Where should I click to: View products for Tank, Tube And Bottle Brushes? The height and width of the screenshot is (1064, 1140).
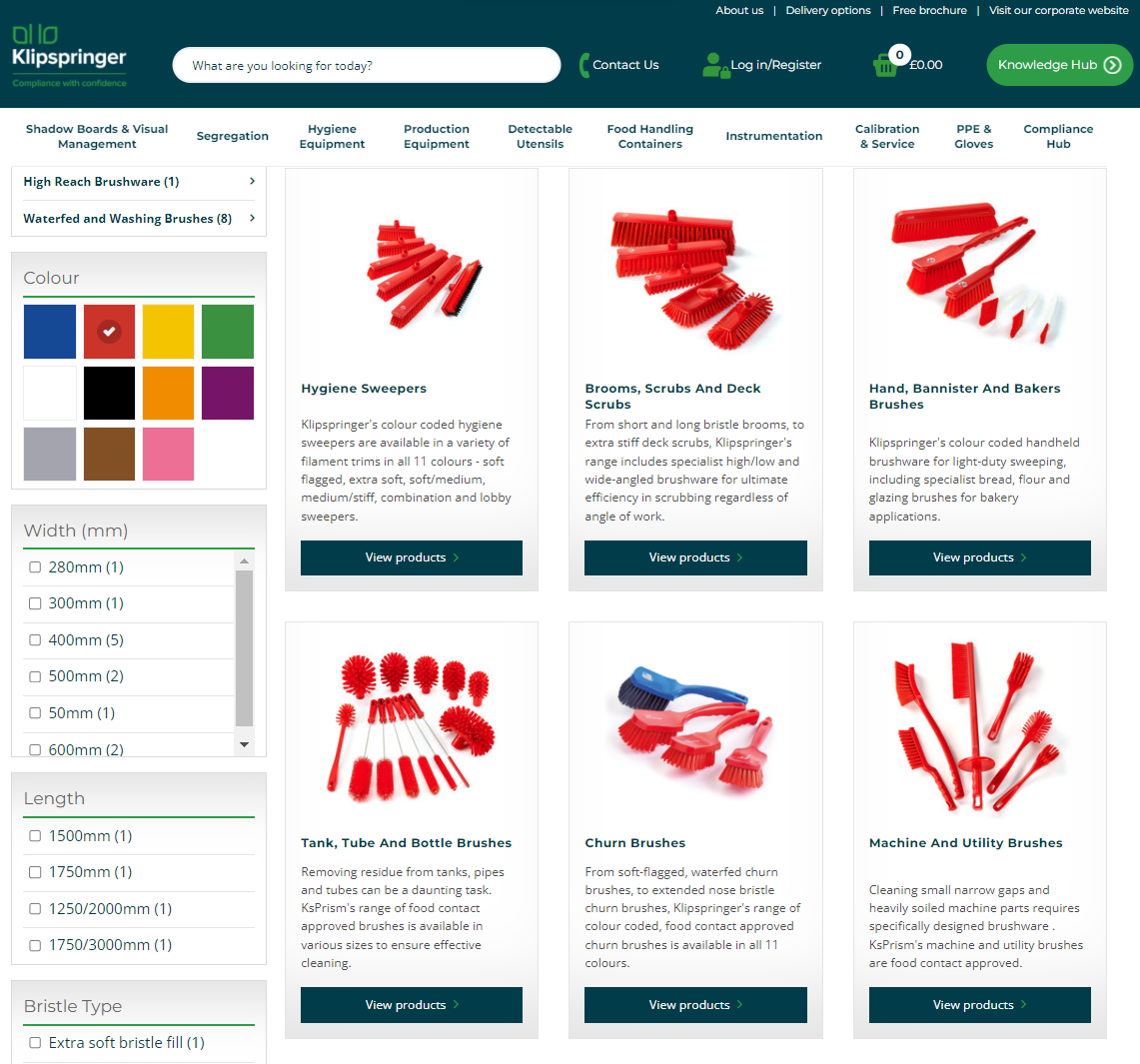(412, 1004)
